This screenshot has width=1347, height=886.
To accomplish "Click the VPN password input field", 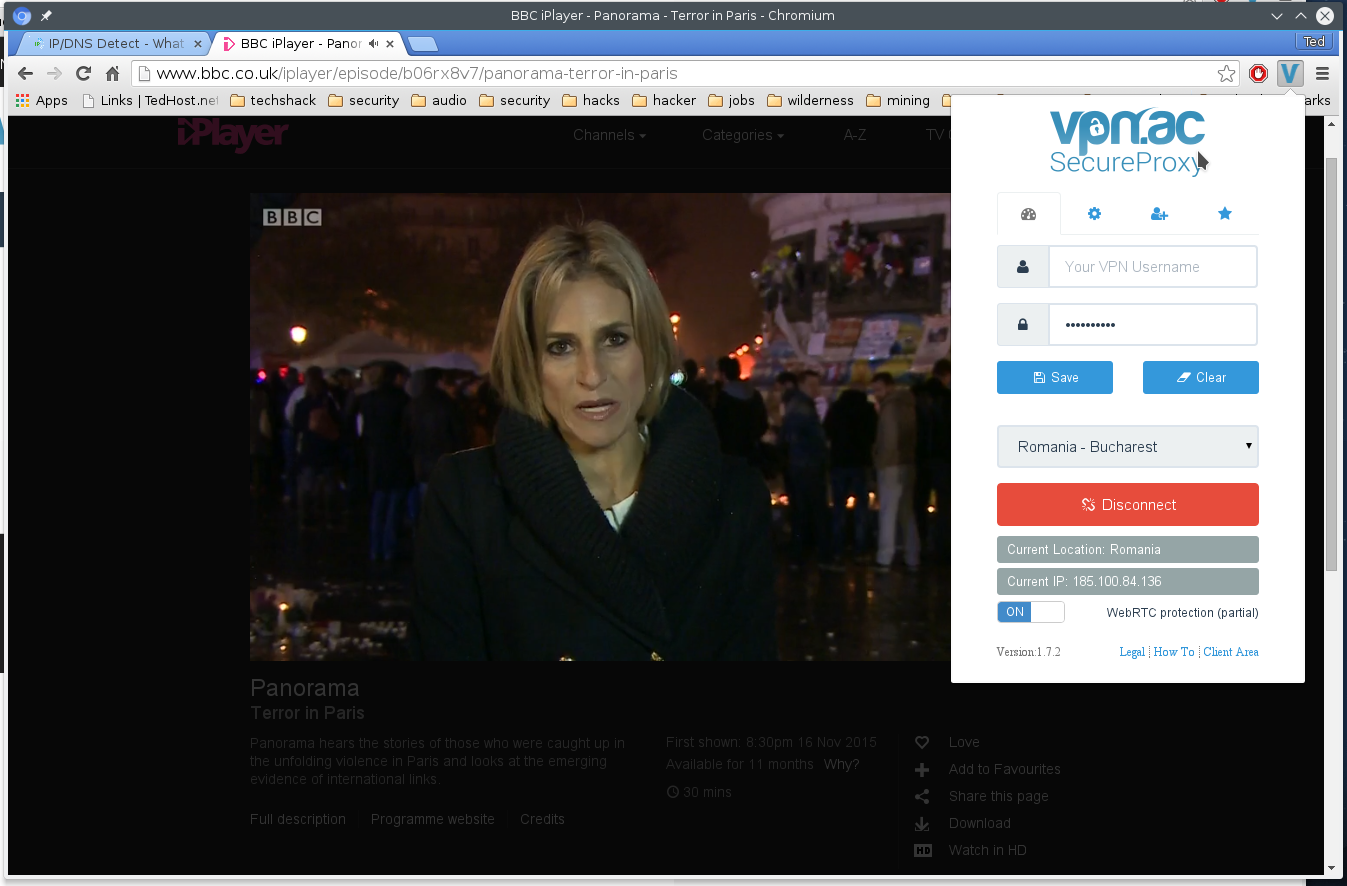I will click(1152, 325).
